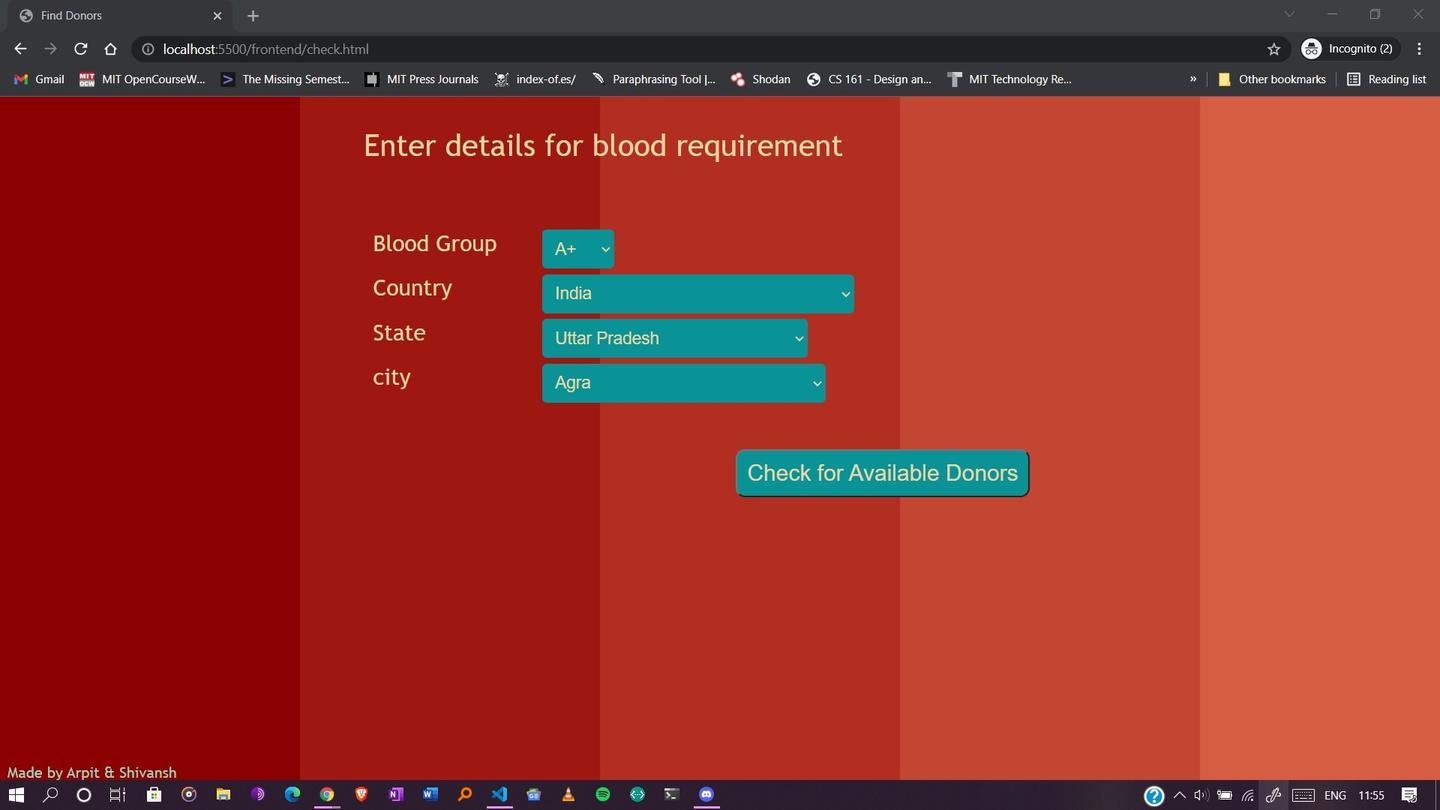Click Check for Available Donors button

coord(882,473)
